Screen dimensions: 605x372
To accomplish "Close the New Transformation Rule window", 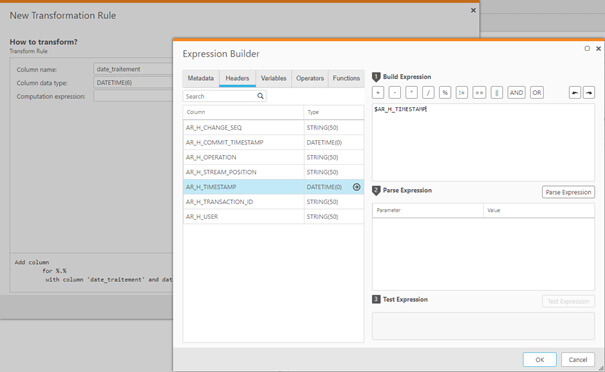I will click(x=473, y=10).
